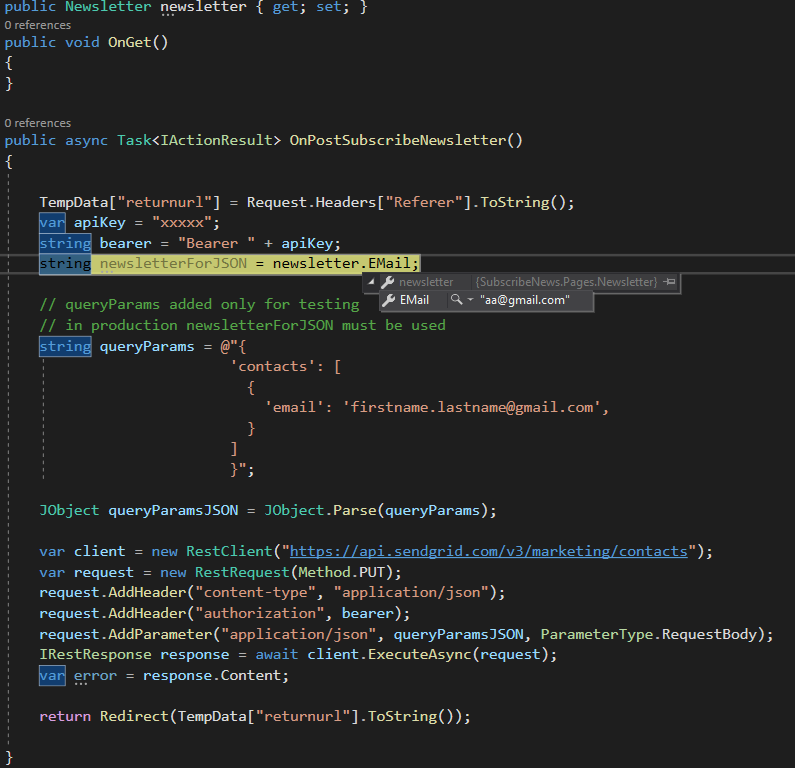This screenshot has height=769, width=795.
Task: Click the IRestResponse type name
Action: tap(95, 654)
